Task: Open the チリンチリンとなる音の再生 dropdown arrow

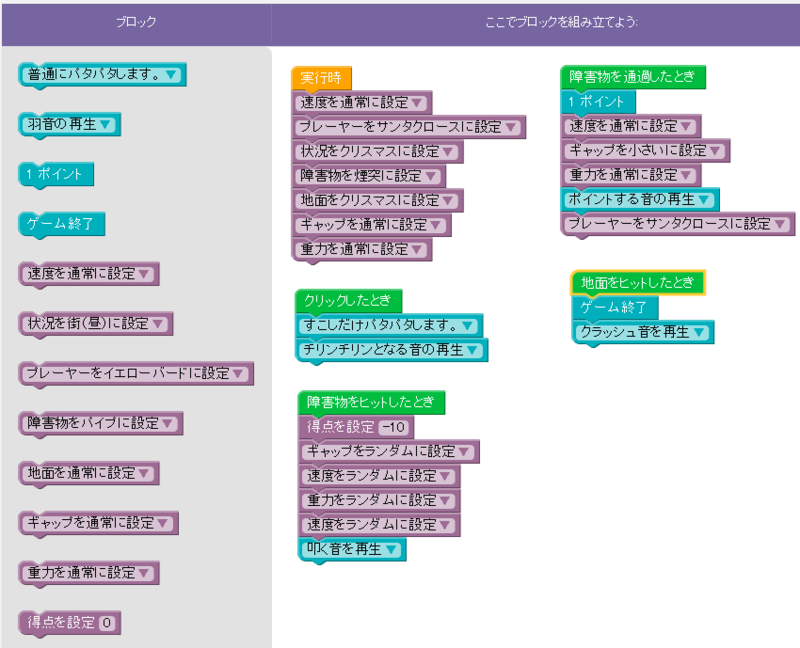Action: (472, 350)
